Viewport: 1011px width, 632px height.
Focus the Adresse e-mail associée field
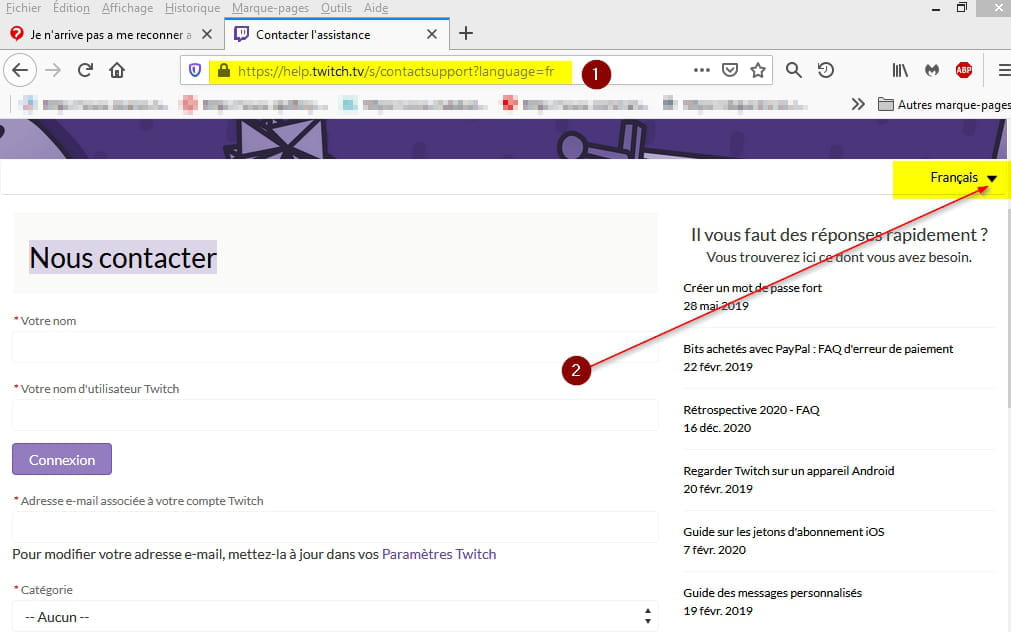(335, 527)
